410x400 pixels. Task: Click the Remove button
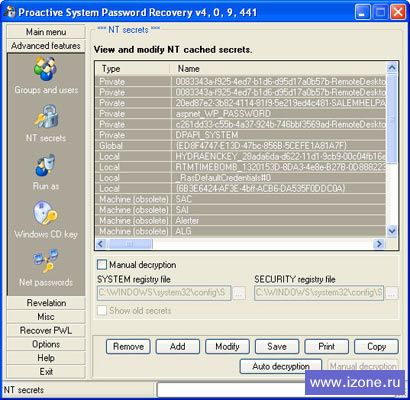click(128, 347)
